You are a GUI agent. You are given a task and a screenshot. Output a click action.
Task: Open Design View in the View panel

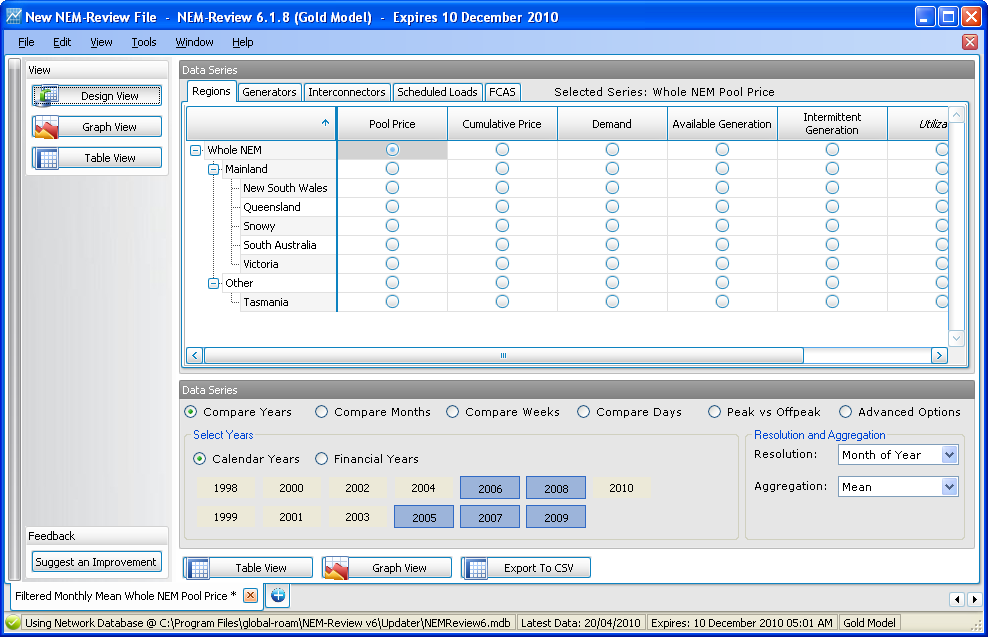point(97,96)
